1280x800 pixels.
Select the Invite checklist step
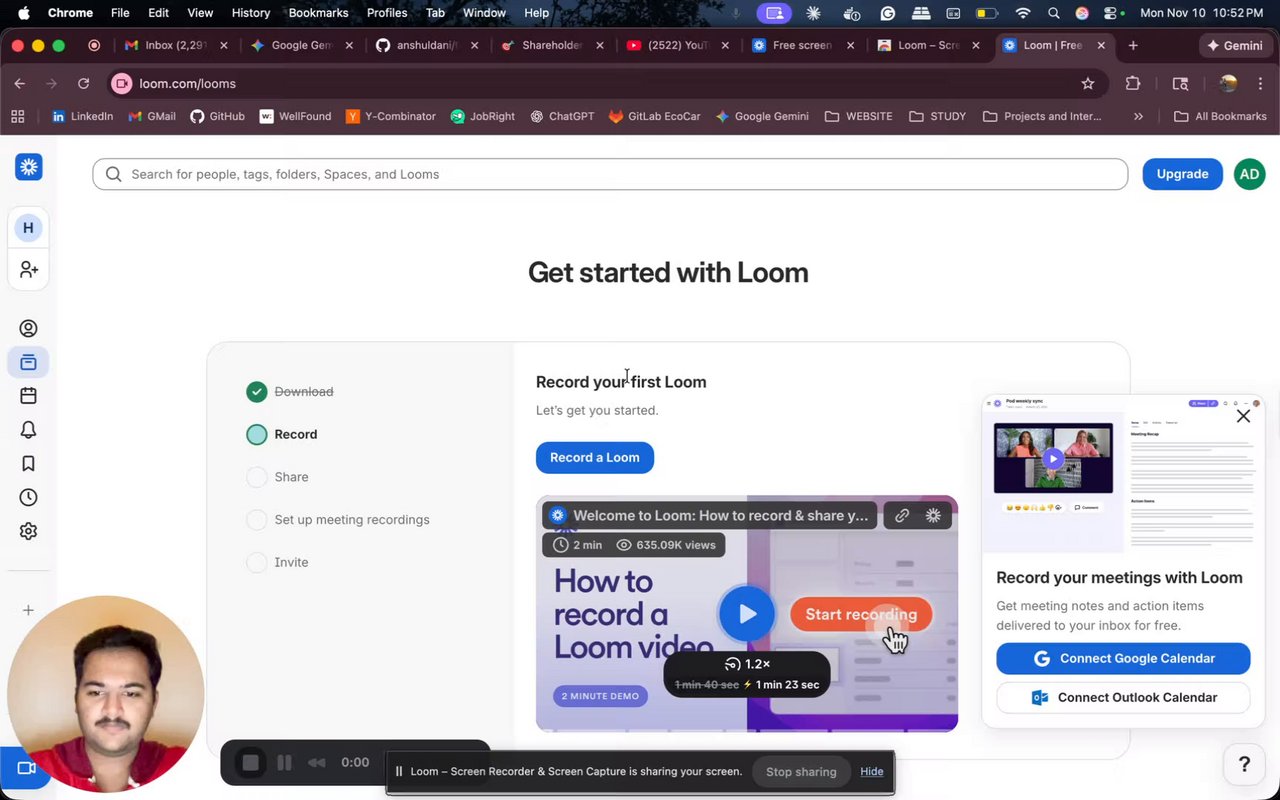[277, 562]
